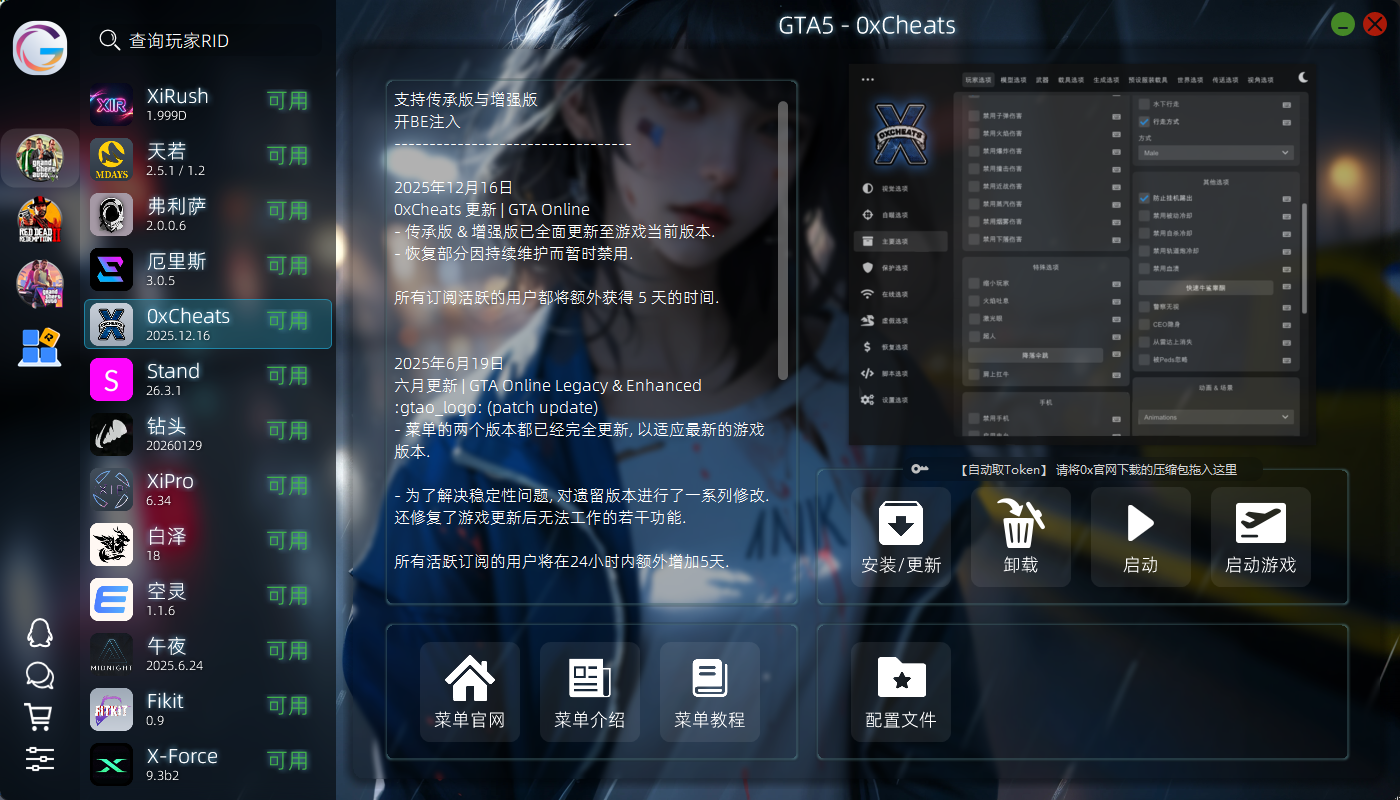Image resolution: width=1400 pixels, height=800 pixels.
Task: Click the 安装/更新 install button
Action: (900, 537)
